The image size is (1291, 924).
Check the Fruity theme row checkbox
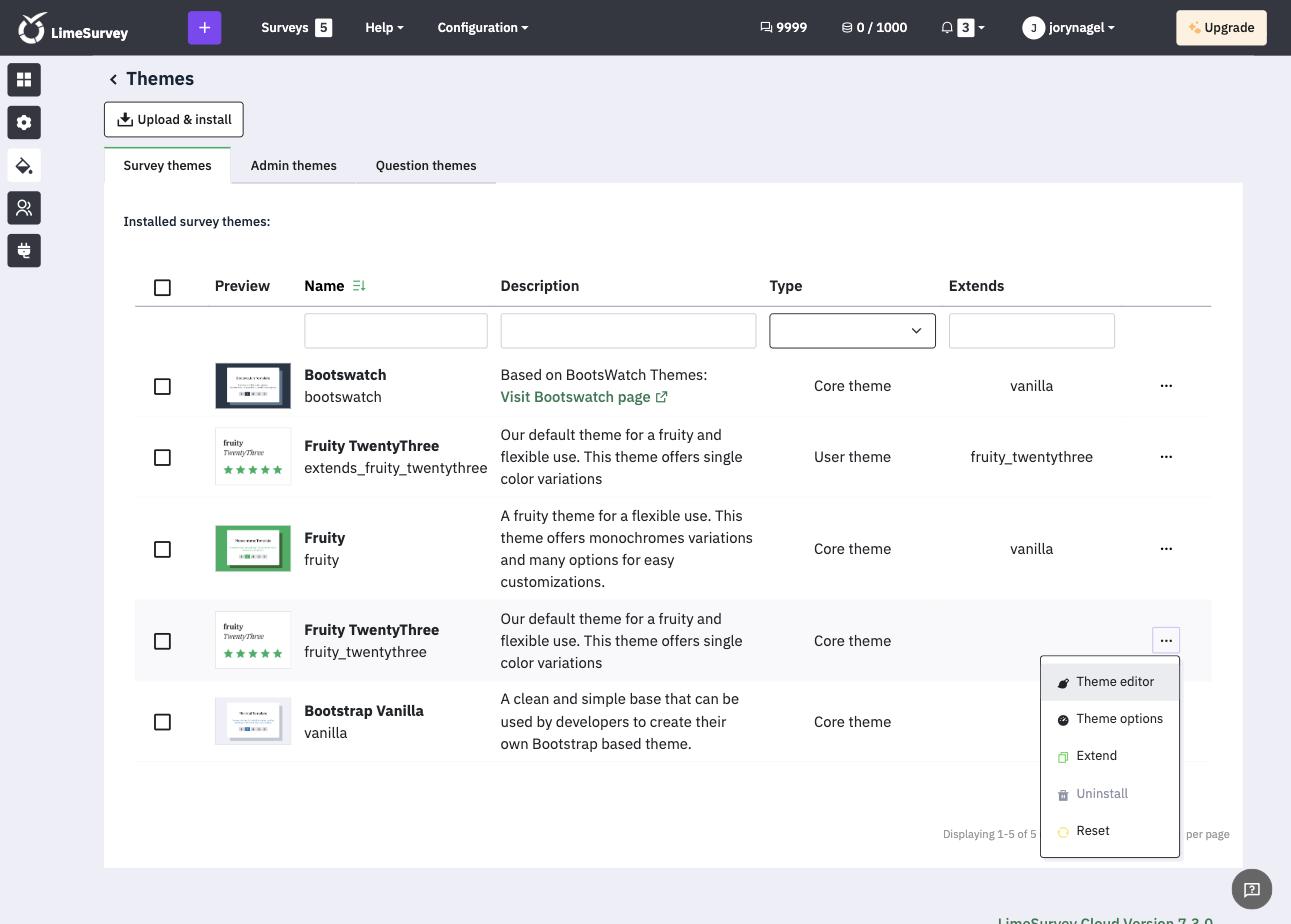click(162, 550)
